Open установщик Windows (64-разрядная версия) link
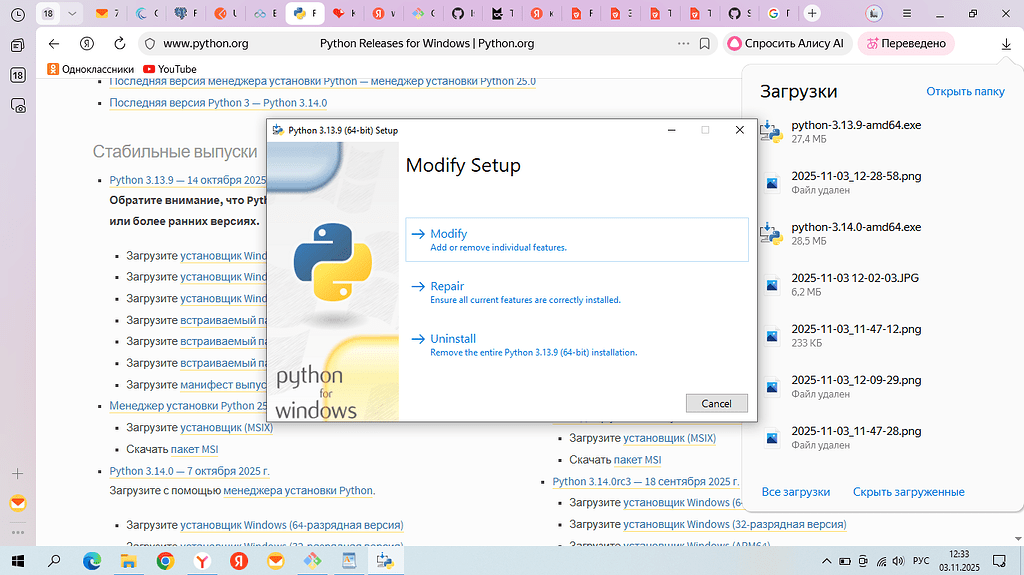 [x=292, y=525]
